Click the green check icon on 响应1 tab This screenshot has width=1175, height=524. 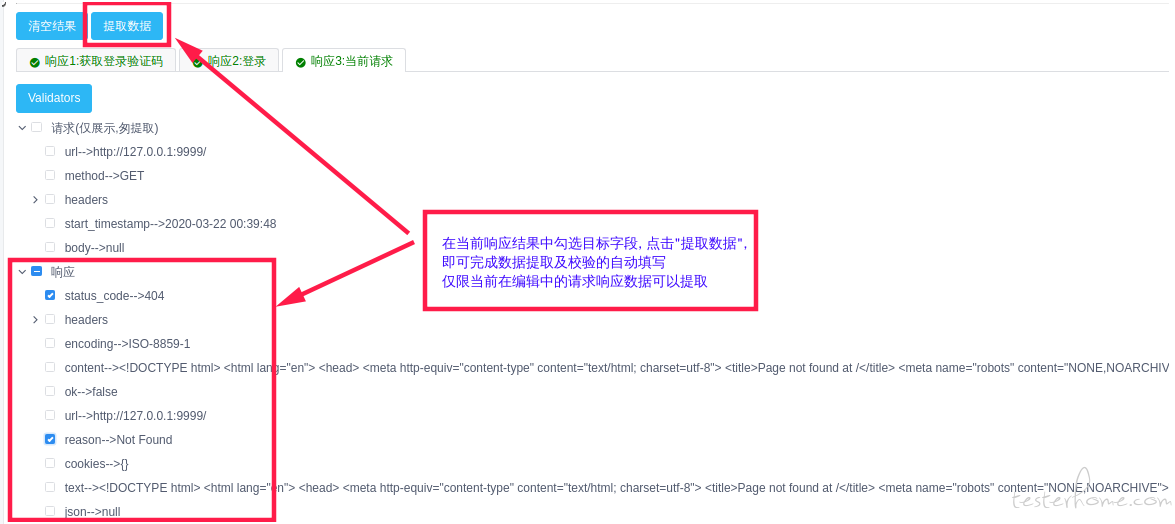[x=34, y=62]
